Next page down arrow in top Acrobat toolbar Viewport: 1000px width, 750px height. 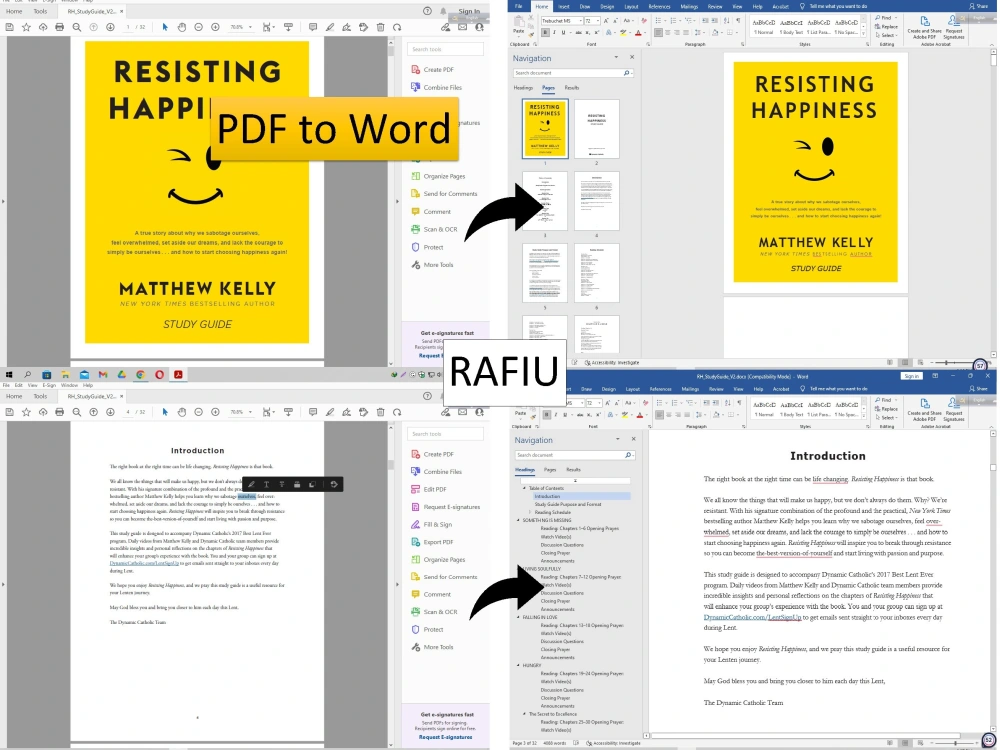pyautogui.click(x=110, y=27)
